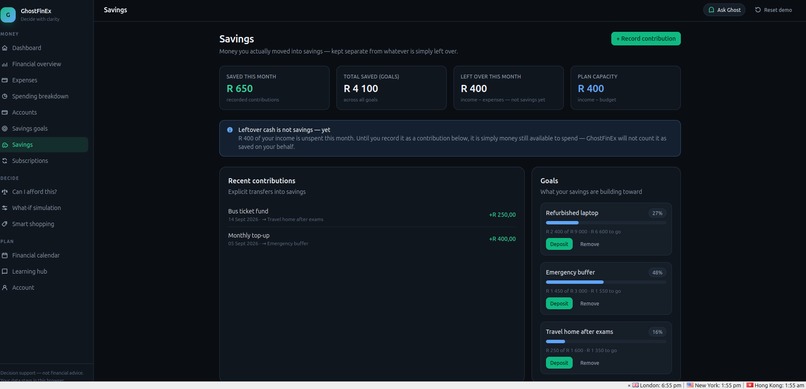Click Reset demo in the top bar
Image resolution: width=806 pixels, height=389 pixels.
click(773, 10)
